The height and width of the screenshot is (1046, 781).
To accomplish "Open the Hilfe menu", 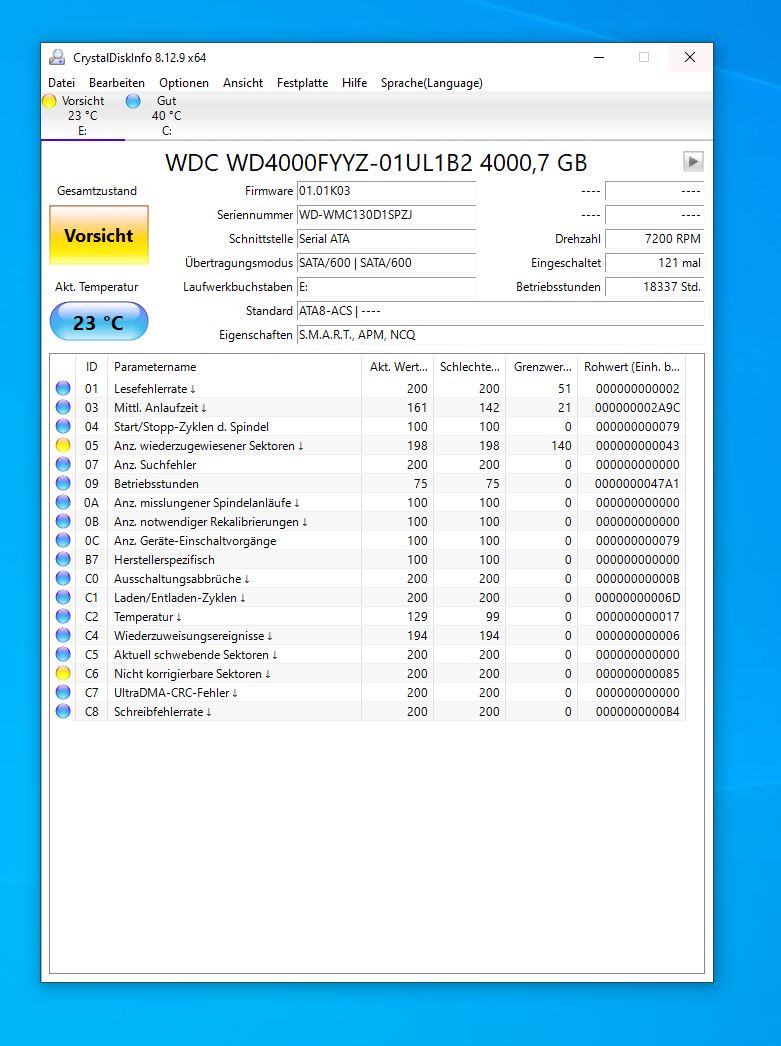I will click(354, 83).
